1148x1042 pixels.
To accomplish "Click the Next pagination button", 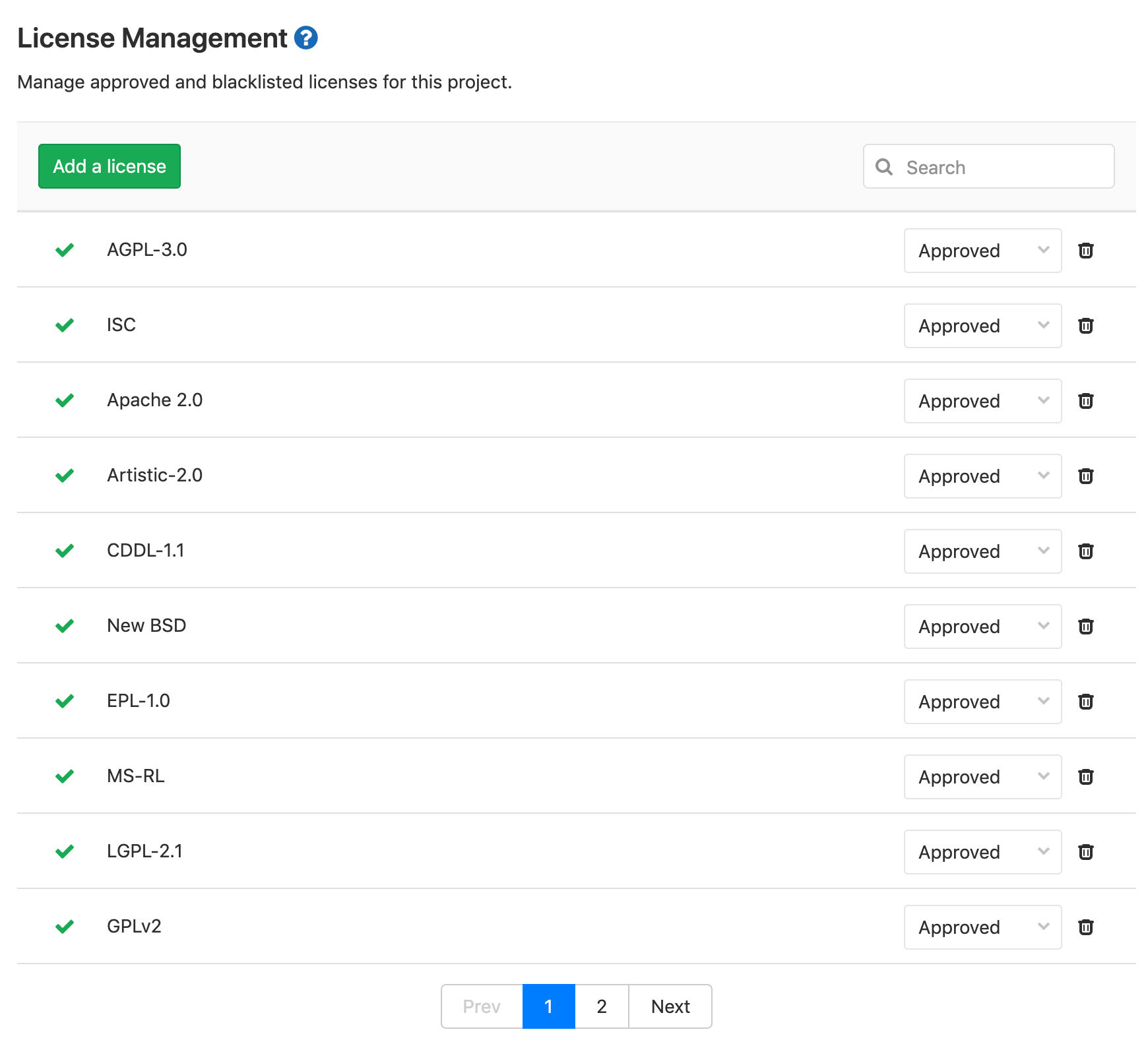I will coord(670,1006).
